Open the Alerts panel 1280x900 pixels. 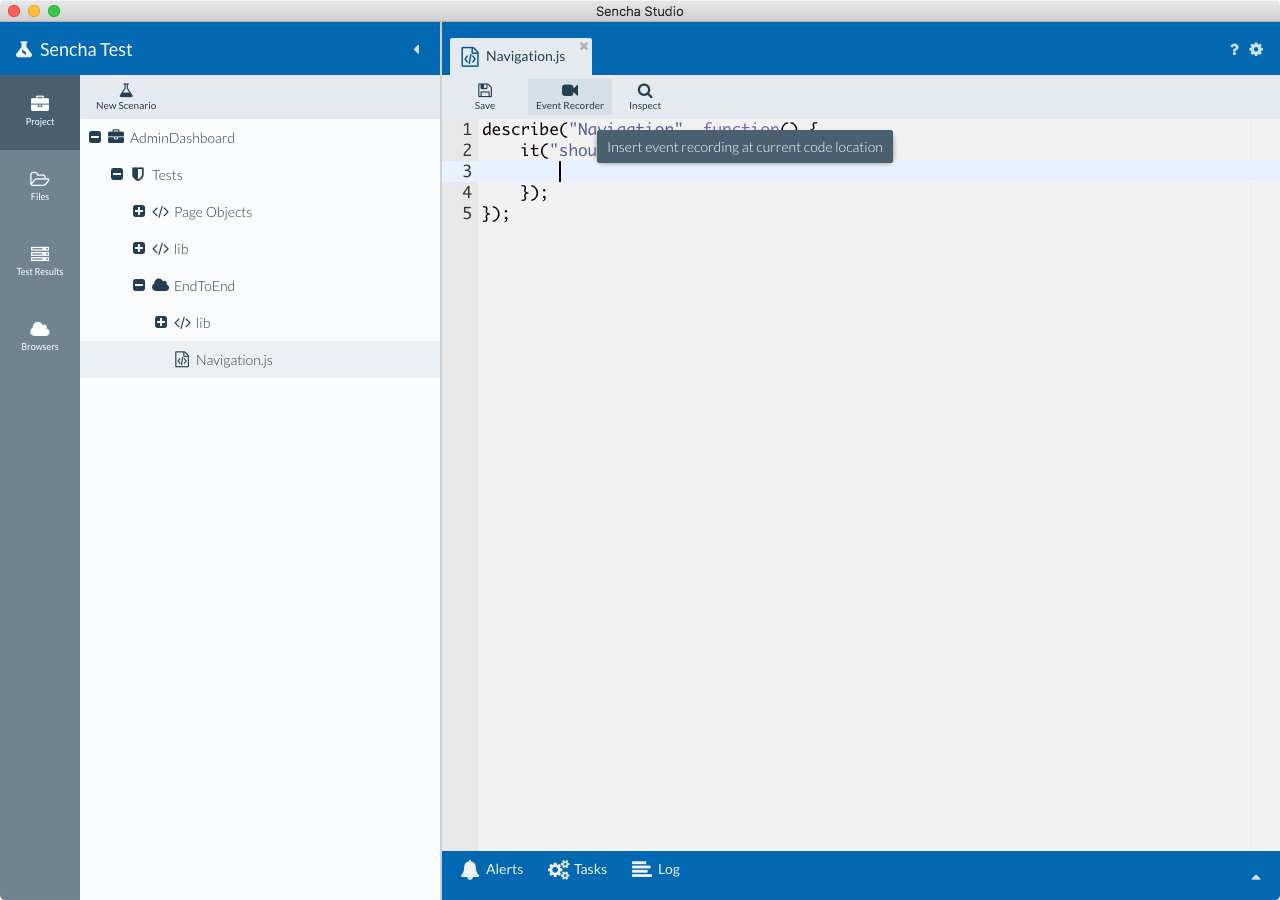[x=492, y=870]
